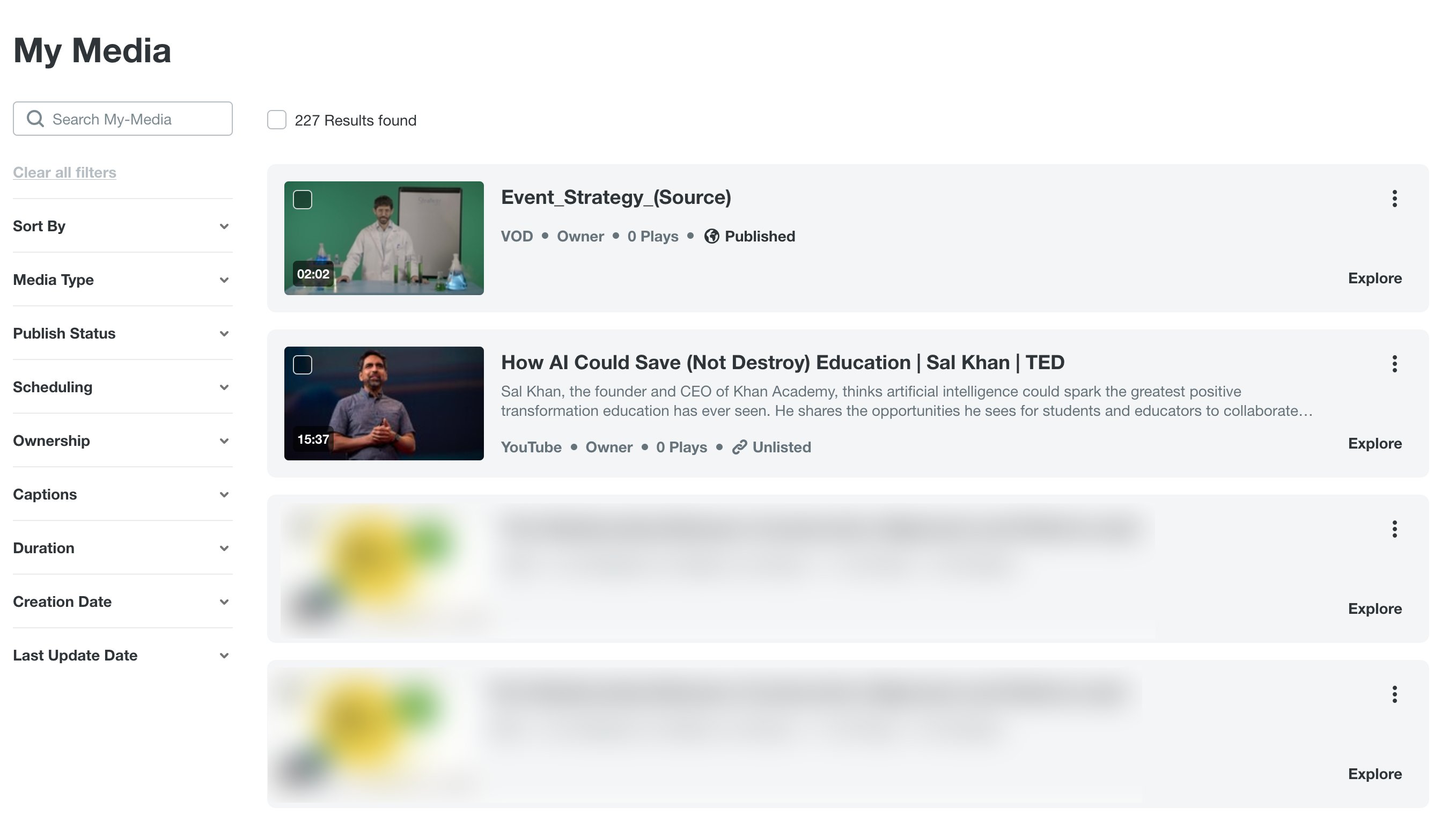
Task: Click Explore on the first blurred media card
Action: click(1374, 609)
